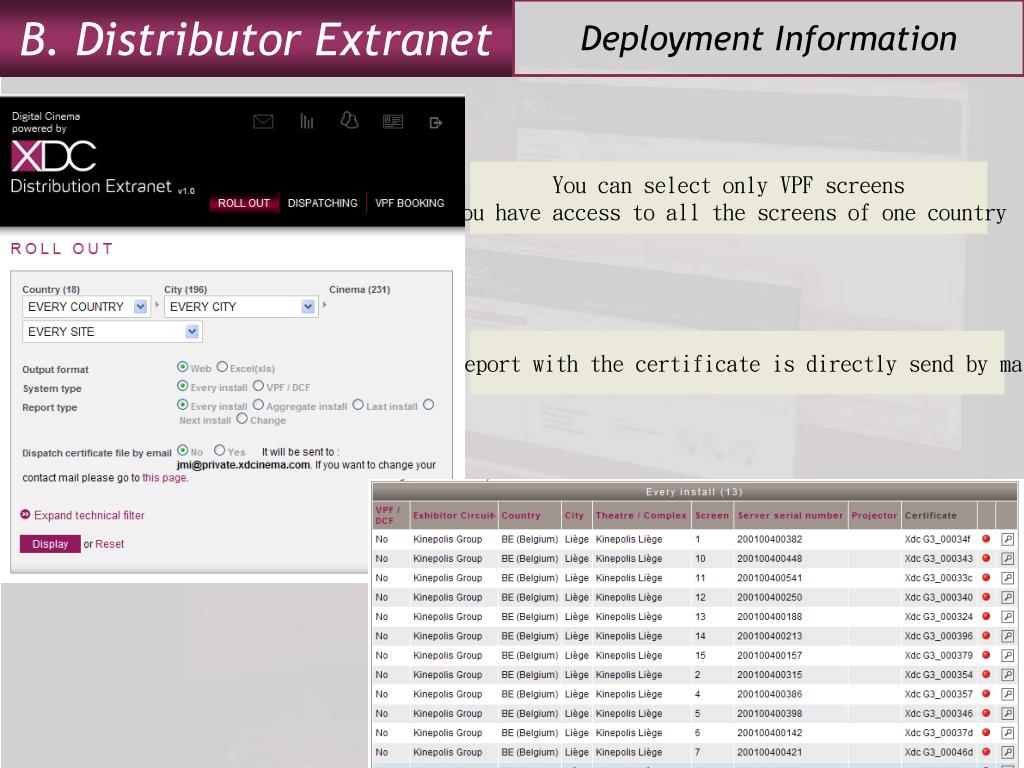Open details icon for screen 15 row
The image size is (1024, 768).
pyautogui.click(x=1008, y=655)
